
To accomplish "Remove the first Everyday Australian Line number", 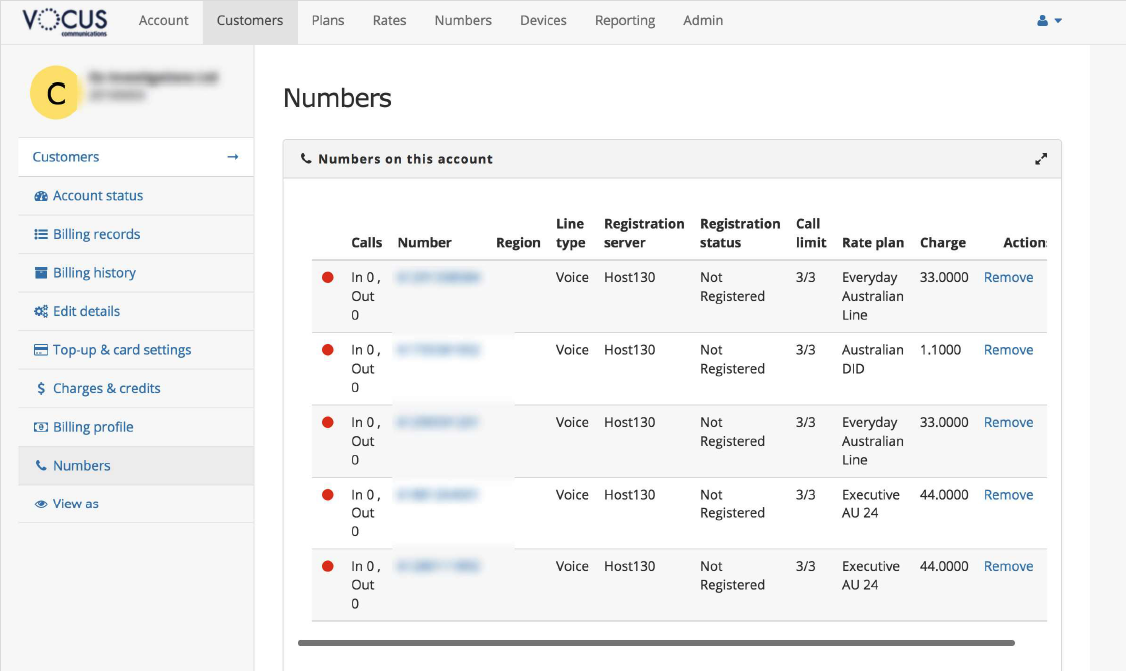I will [x=1008, y=278].
